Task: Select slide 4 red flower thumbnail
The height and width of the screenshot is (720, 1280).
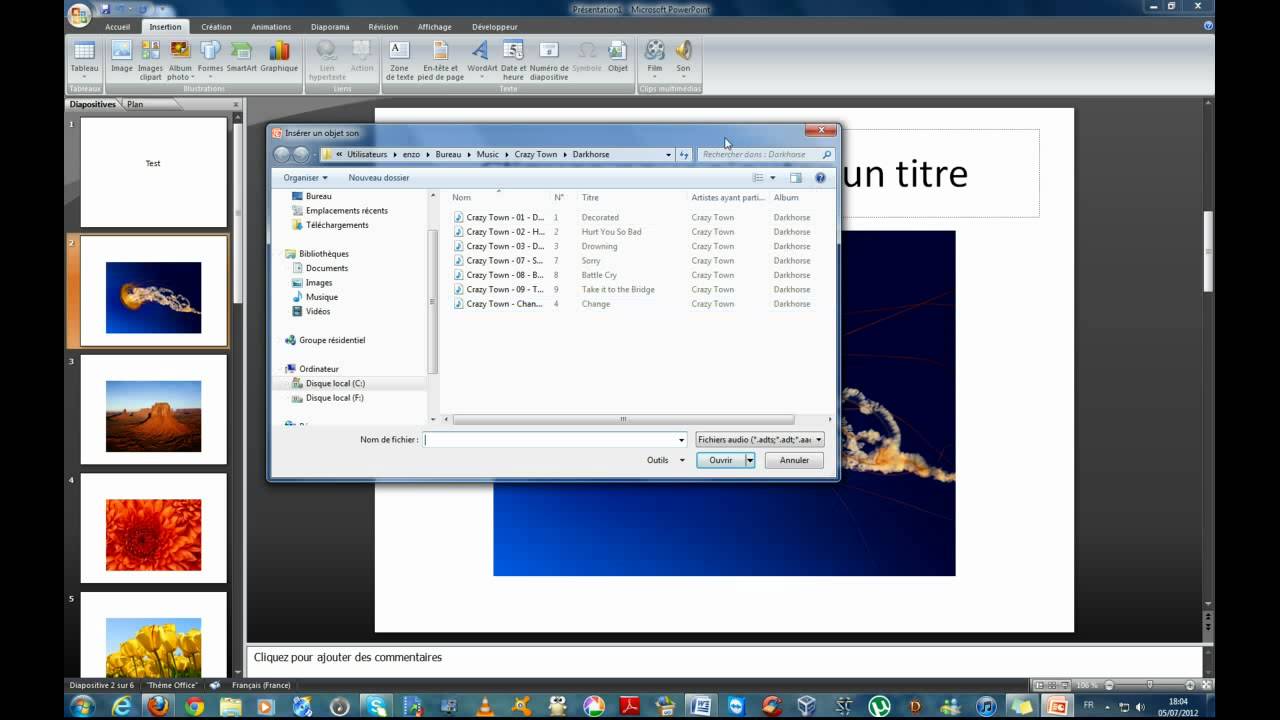Action: click(154, 529)
